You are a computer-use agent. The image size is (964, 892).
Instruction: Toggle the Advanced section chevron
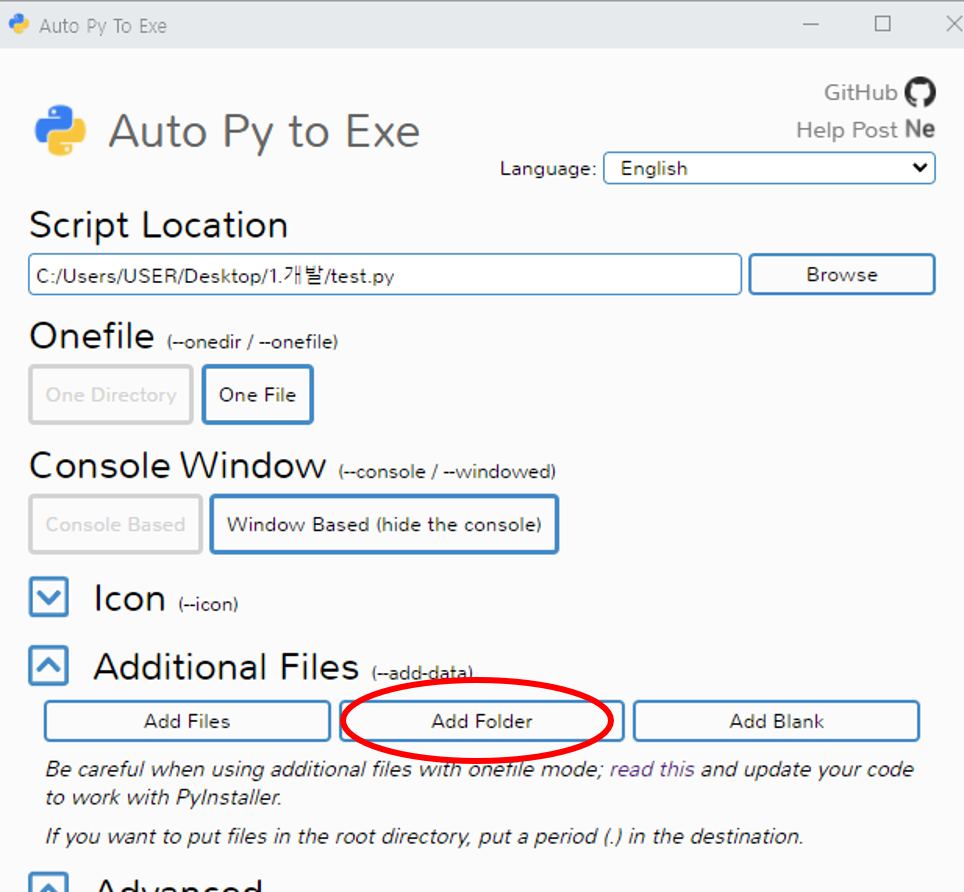click(x=49, y=882)
